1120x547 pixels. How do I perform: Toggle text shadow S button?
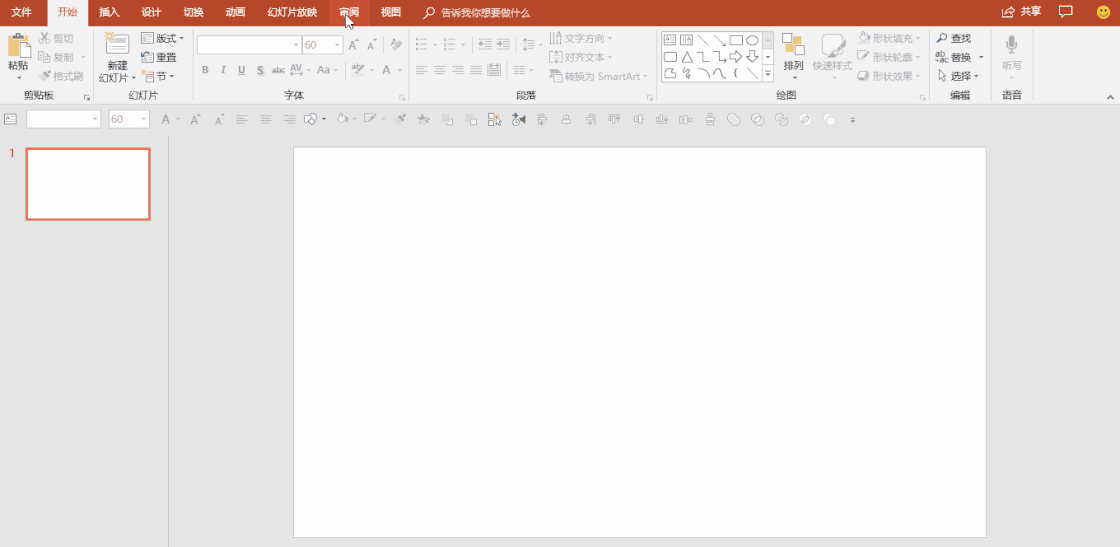pyautogui.click(x=260, y=70)
